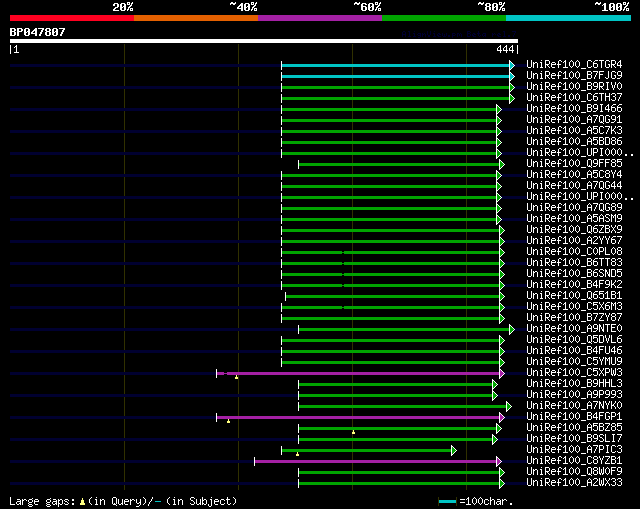
Task: Click the cyan alignment bar for B7FJG9
Action: (396, 76)
